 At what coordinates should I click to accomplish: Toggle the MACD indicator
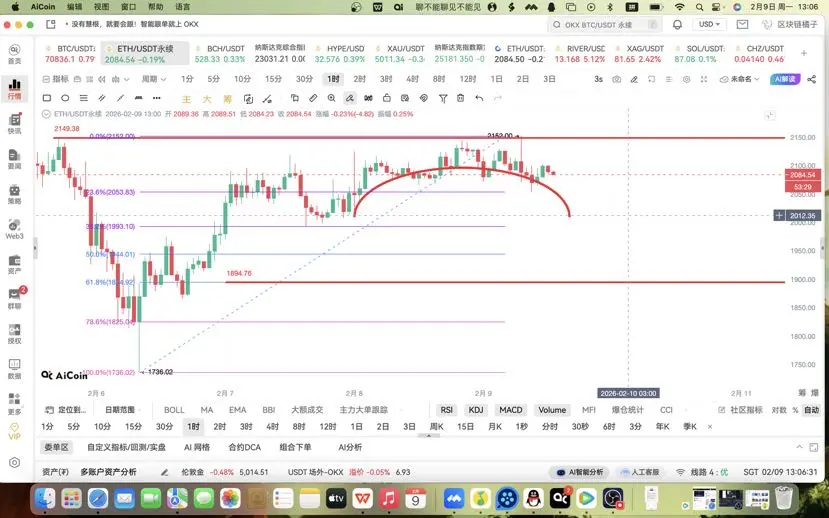[x=511, y=410]
